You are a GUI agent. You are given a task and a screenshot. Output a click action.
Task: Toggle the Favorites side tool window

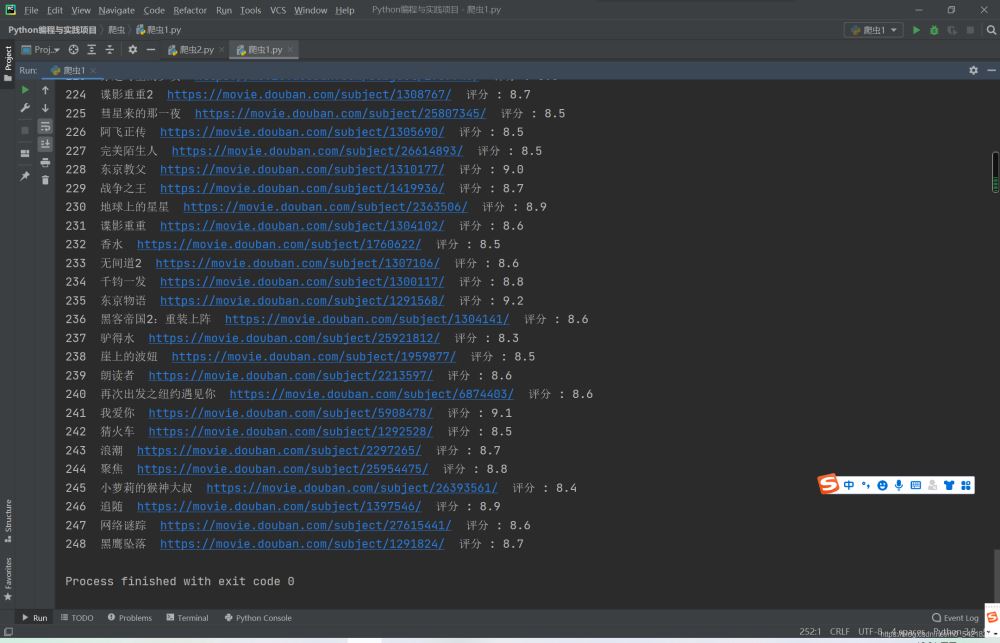pyautogui.click(x=8, y=579)
